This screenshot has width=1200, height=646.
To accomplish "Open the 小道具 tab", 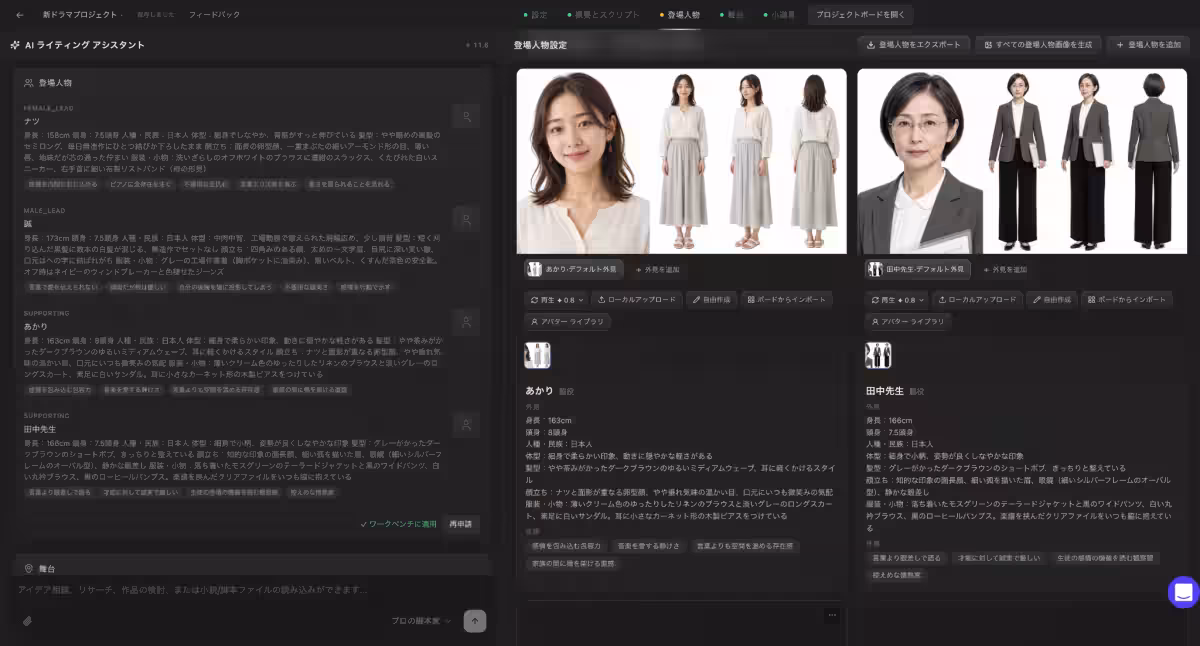I will tap(779, 15).
